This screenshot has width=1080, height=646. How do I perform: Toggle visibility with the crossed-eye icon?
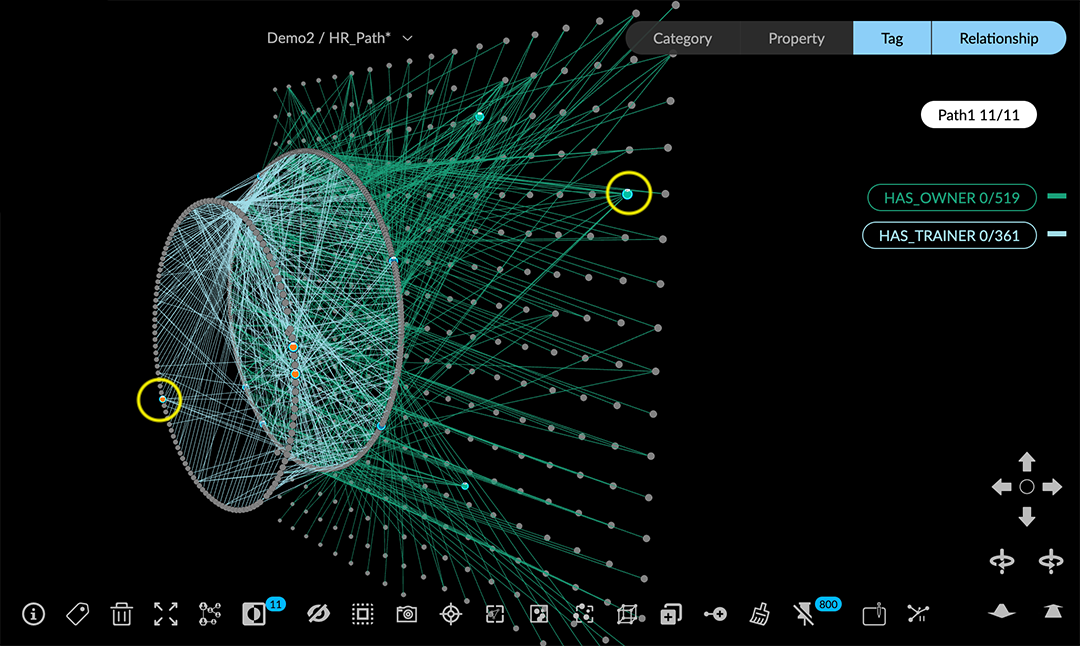319,613
